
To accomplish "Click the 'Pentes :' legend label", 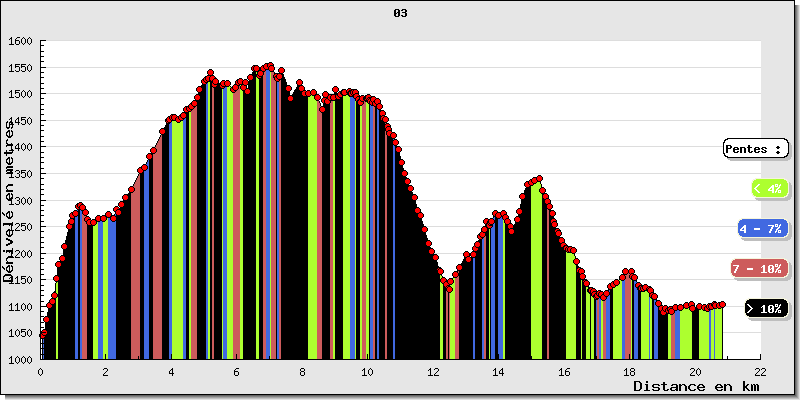I will (x=756, y=149).
